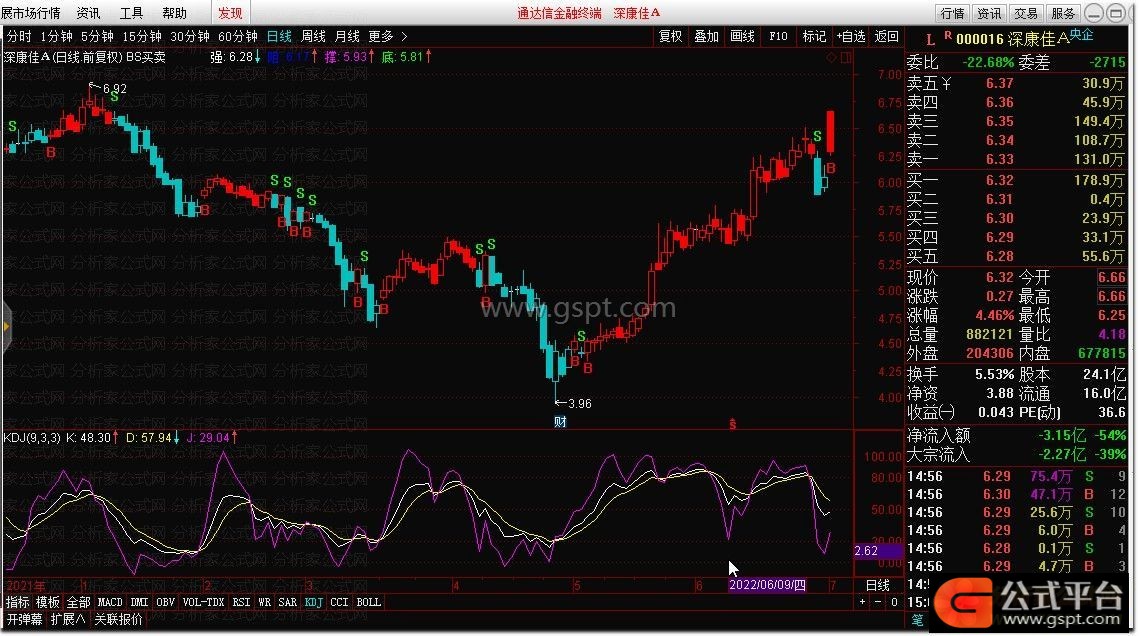
Task: Expand the 扩展∧ panel
Action: 68,619
